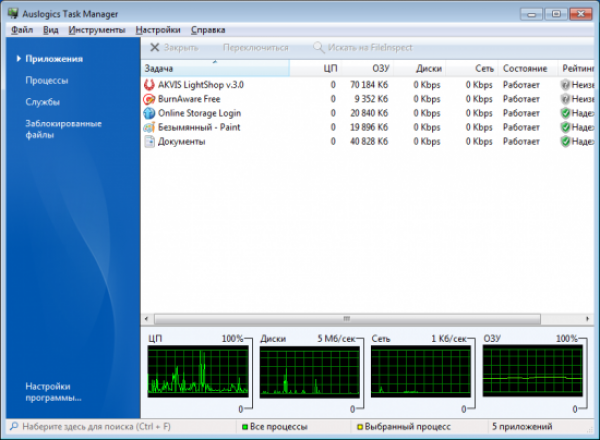The height and width of the screenshot is (440, 600).
Task: Select the AKVIS LightShop v.3.0 row
Action: point(367,85)
